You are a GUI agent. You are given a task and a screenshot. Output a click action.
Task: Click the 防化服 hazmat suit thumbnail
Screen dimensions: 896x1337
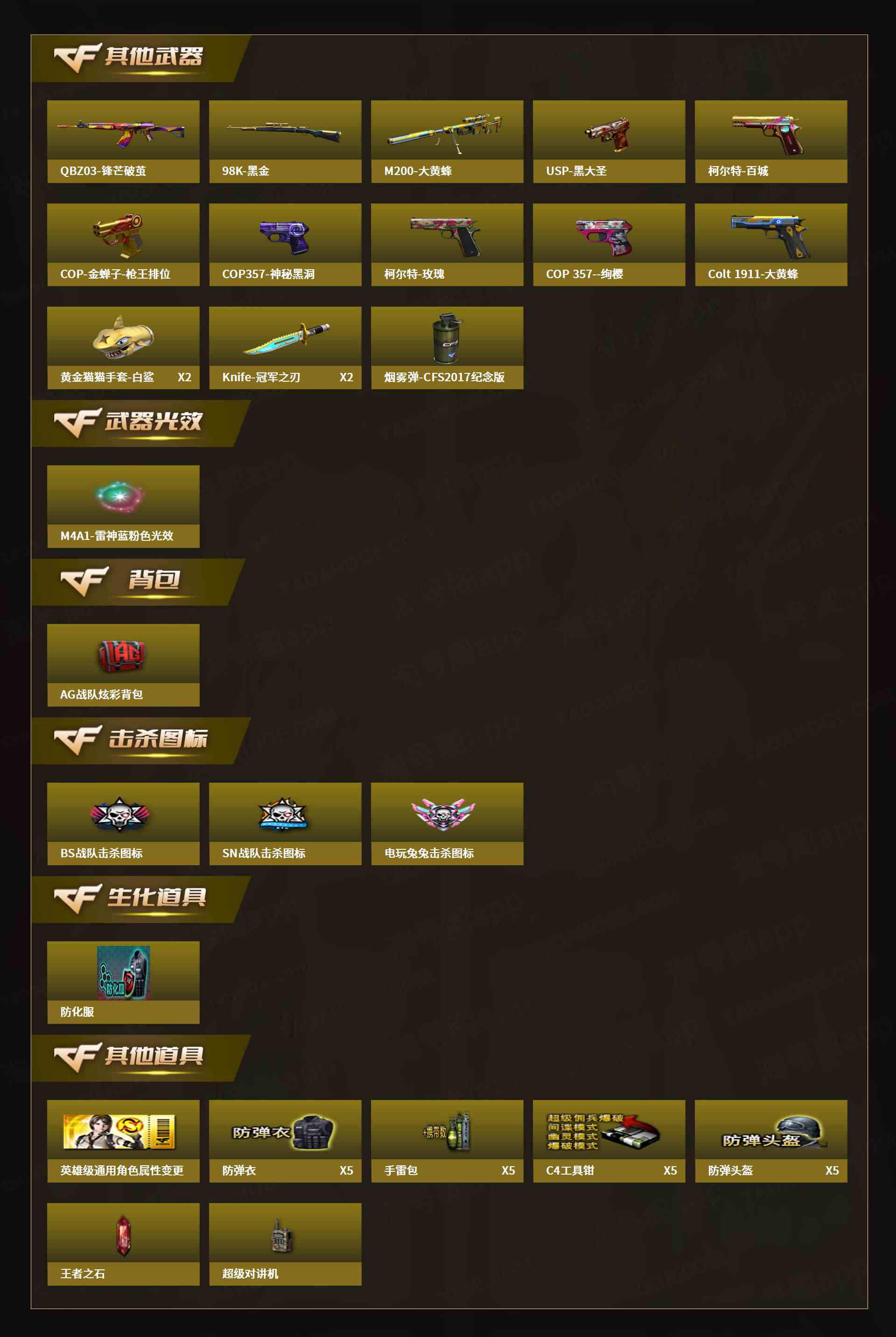coord(123,973)
